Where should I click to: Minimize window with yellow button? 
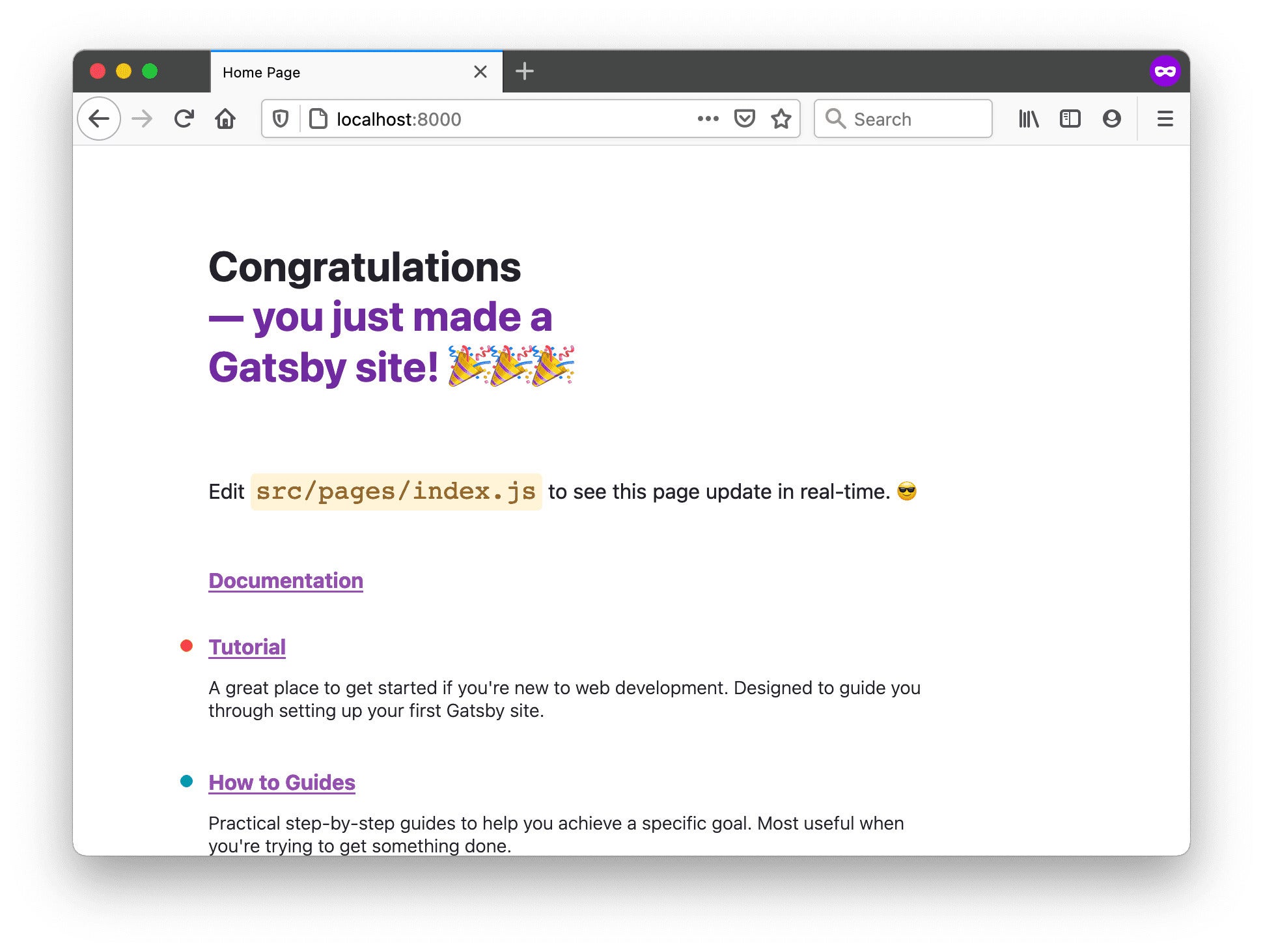(x=124, y=71)
